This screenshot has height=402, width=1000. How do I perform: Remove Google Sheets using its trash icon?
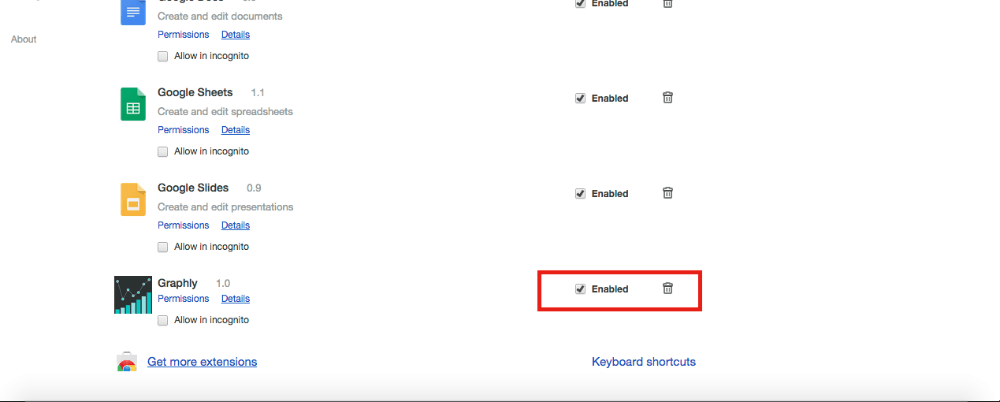(667, 98)
